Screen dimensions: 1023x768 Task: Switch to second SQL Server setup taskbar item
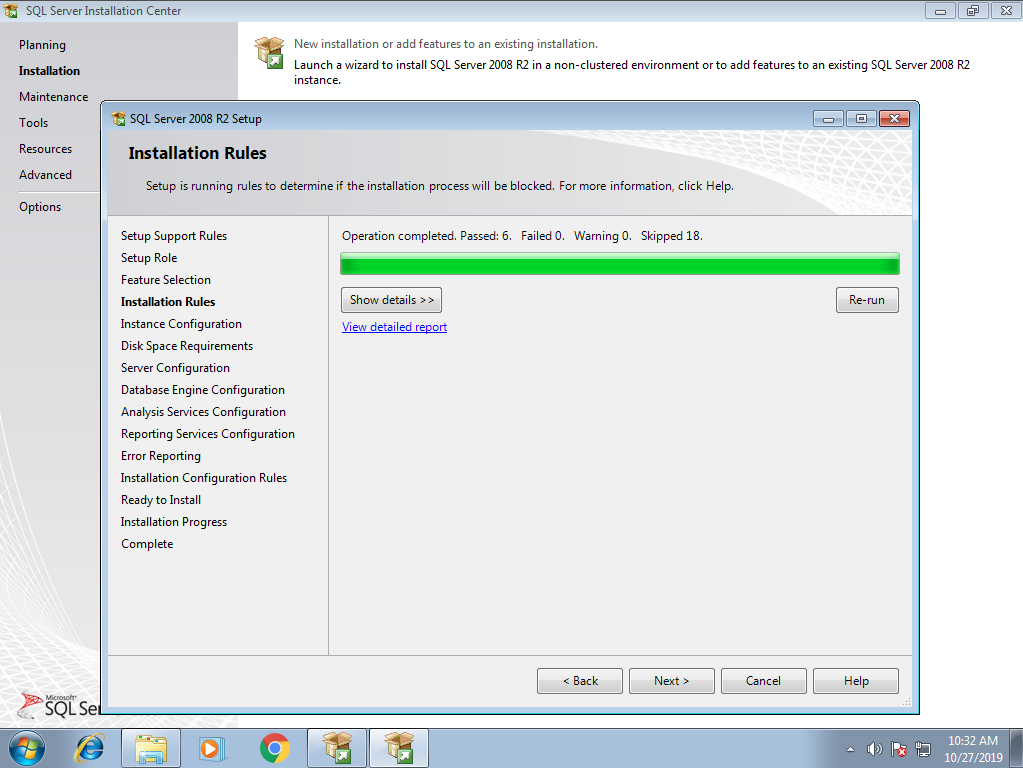pyautogui.click(x=399, y=748)
